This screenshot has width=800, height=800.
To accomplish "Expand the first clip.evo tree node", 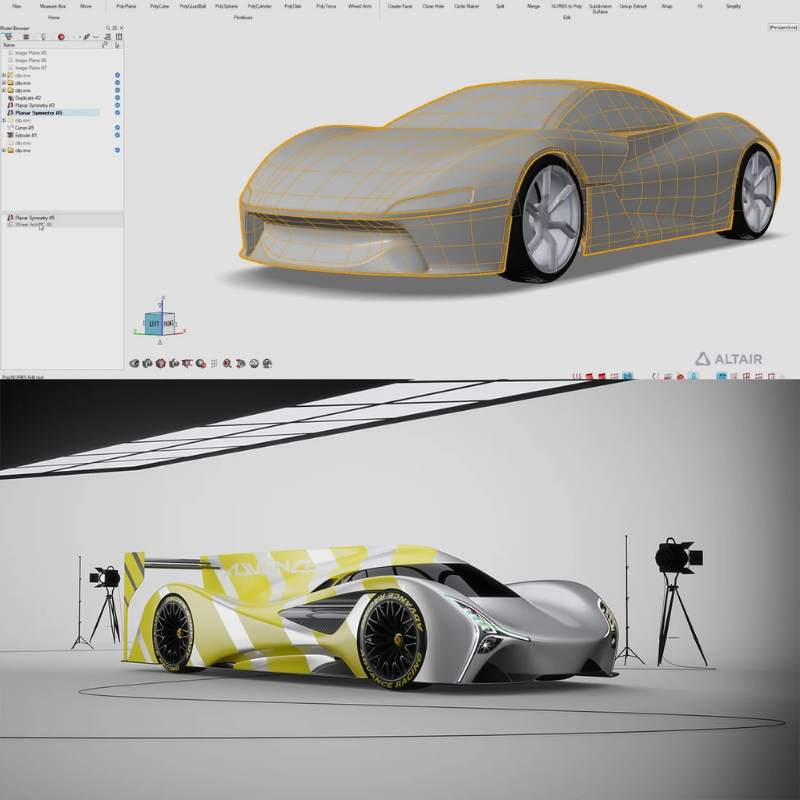I will (4, 75).
